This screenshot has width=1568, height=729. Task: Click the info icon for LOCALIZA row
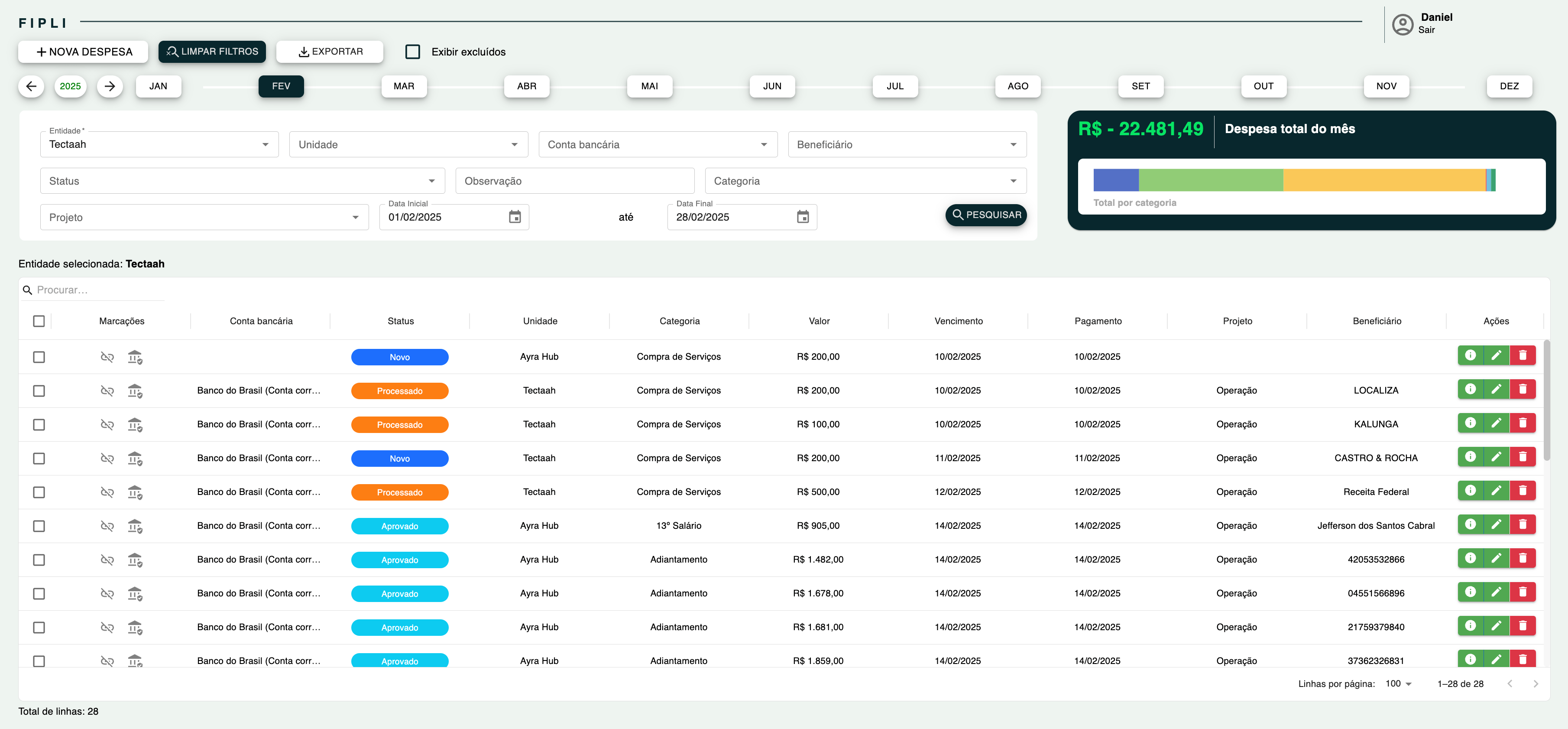[x=1470, y=389]
